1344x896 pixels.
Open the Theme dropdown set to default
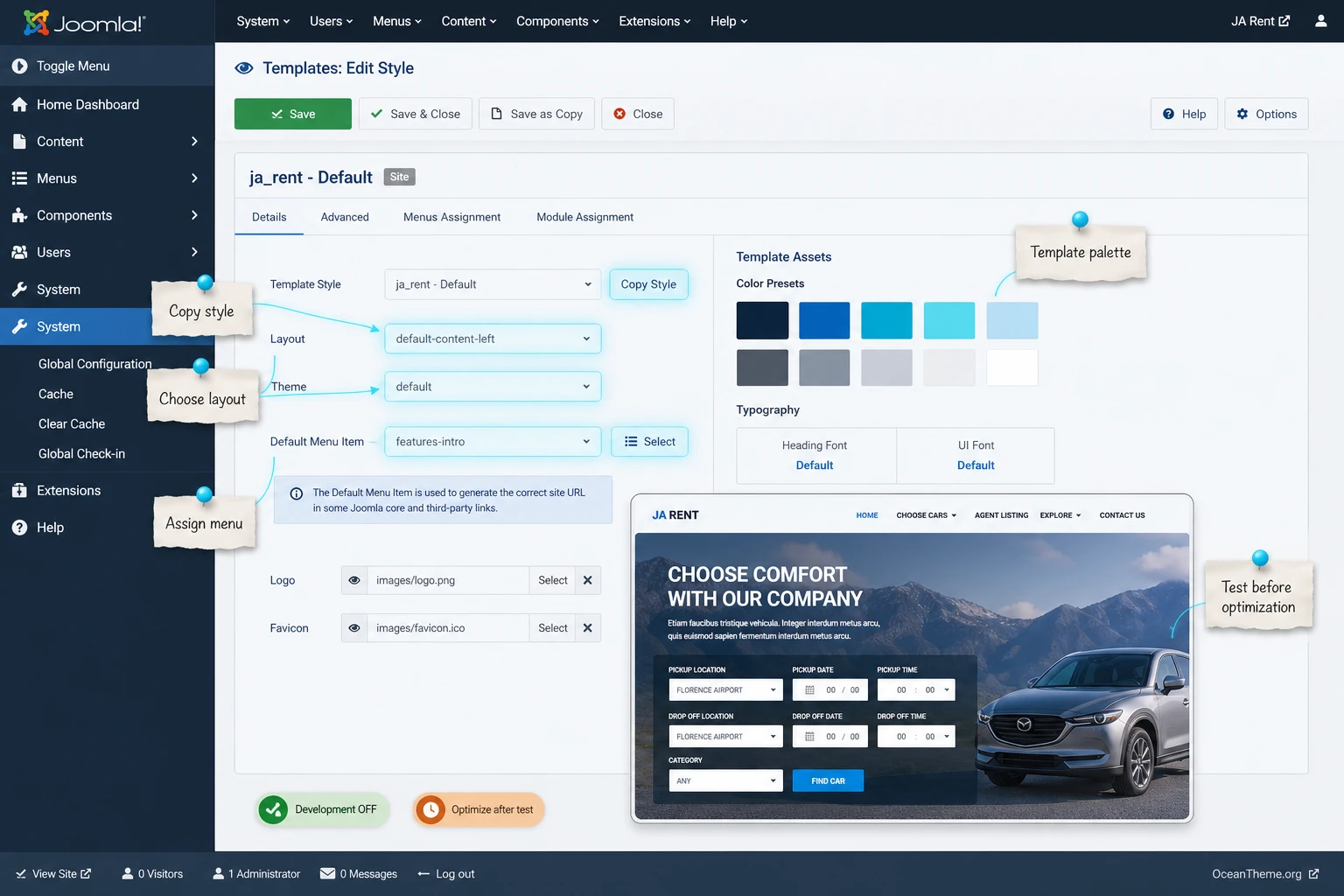click(493, 387)
